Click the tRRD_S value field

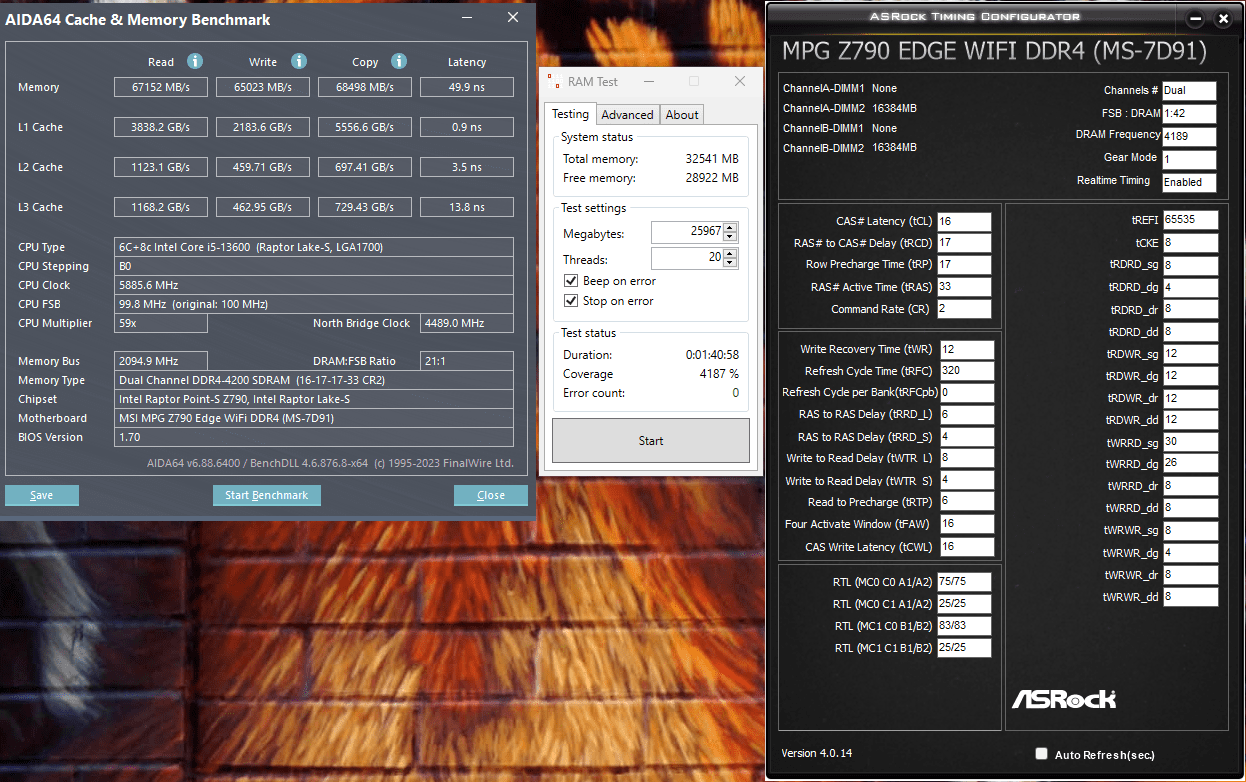pos(967,437)
